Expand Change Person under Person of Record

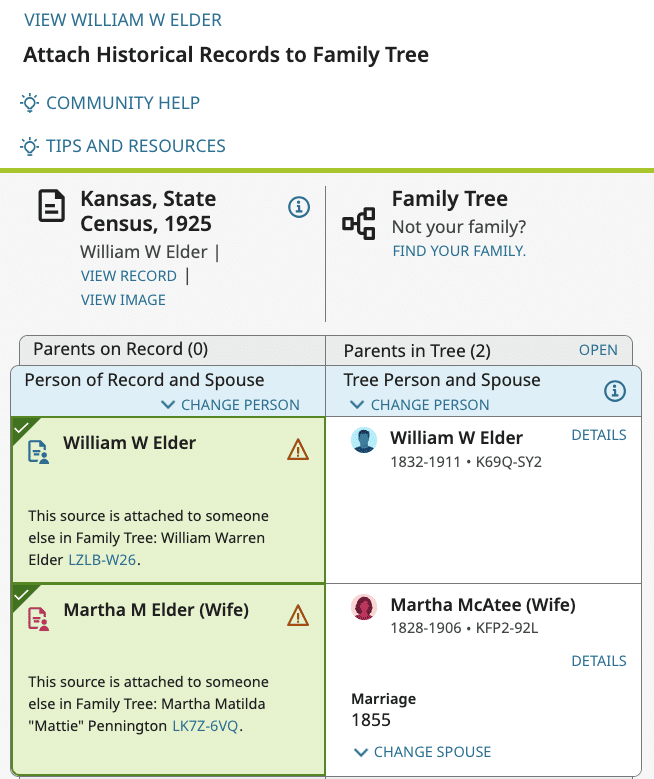pyautogui.click(x=231, y=405)
